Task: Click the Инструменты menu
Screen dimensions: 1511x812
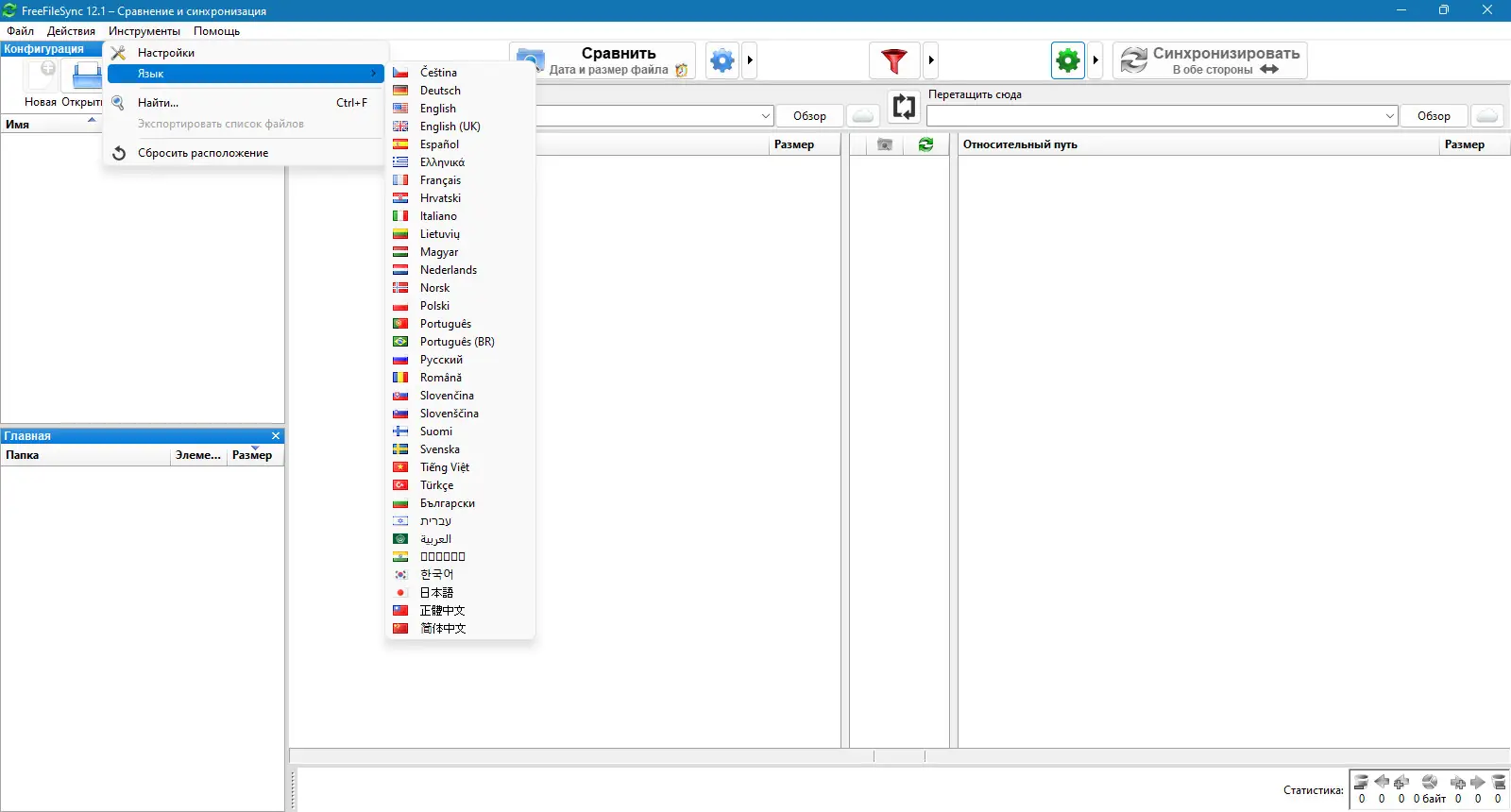Action: 144,31
